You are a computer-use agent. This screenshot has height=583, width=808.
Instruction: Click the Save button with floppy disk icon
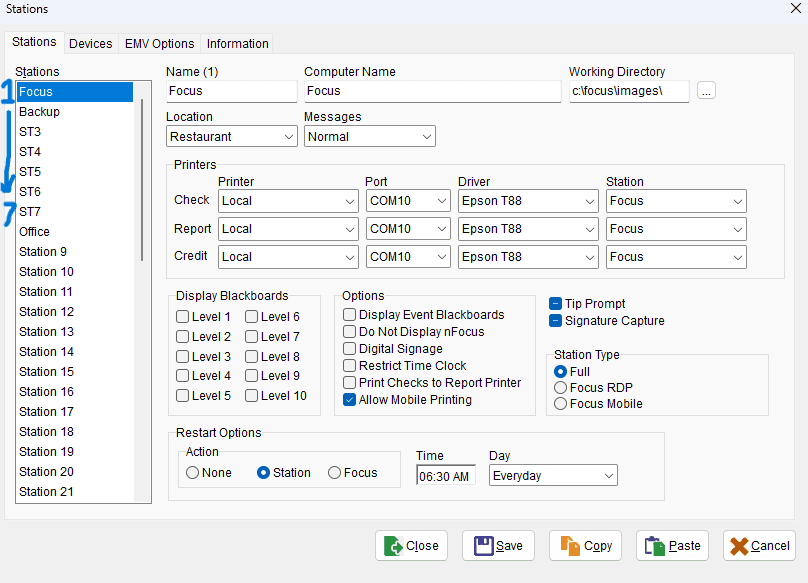497,546
